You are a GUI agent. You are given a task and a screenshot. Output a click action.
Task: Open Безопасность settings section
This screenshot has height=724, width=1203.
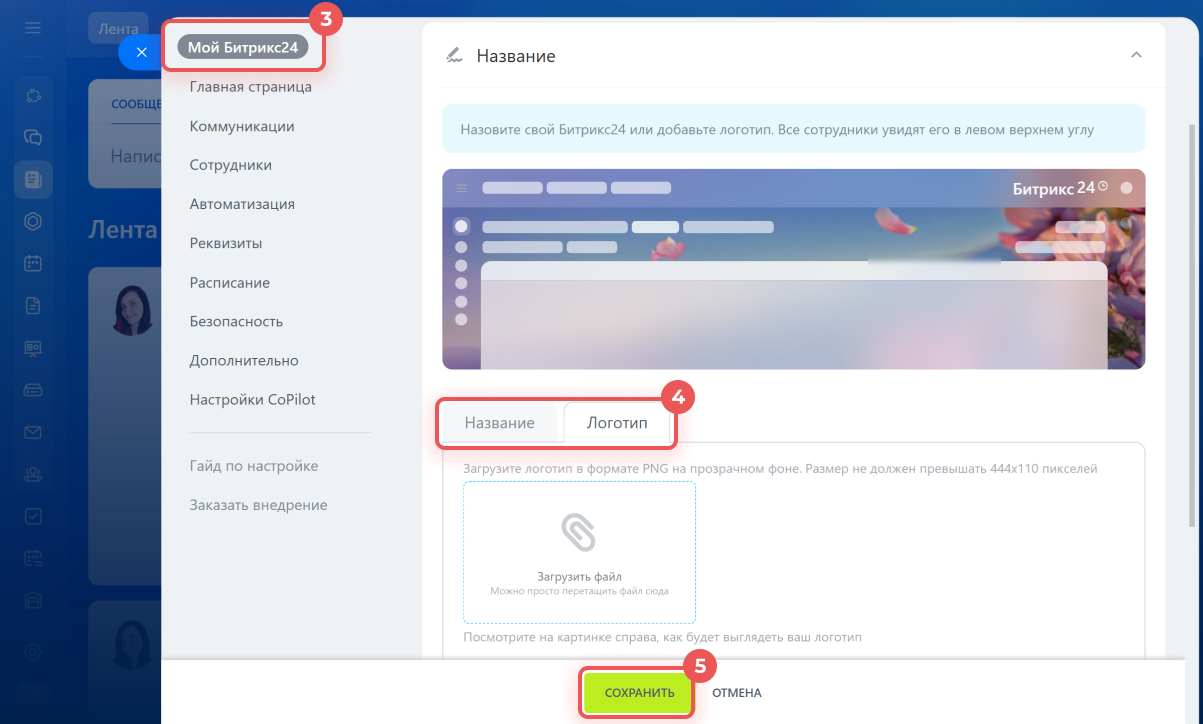point(236,322)
